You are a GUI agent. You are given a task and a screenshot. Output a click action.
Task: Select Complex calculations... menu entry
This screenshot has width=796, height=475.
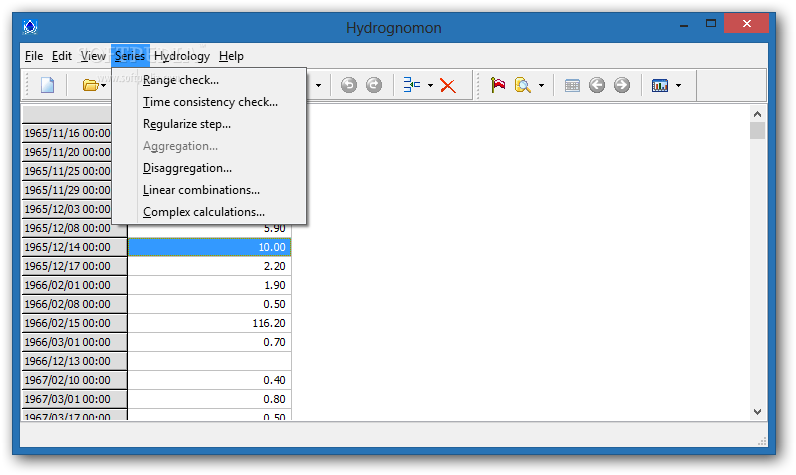point(209,212)
